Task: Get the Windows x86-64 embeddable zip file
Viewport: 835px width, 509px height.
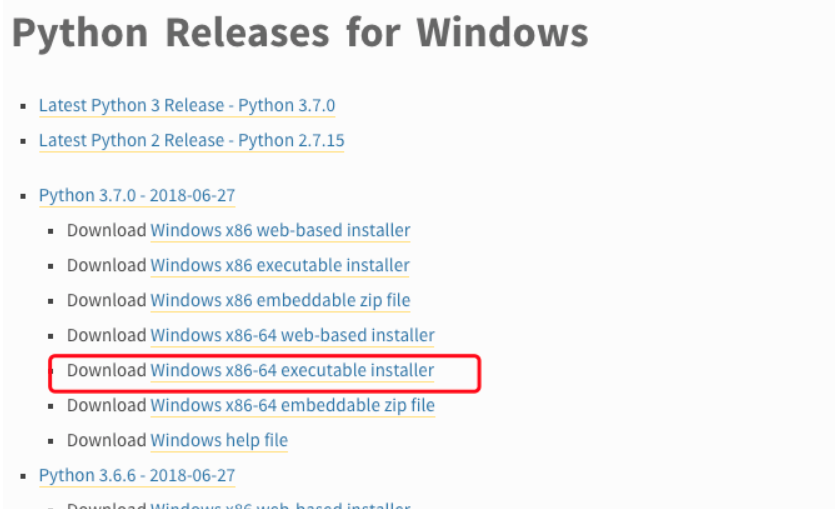Action: click(x=292, y=405)
